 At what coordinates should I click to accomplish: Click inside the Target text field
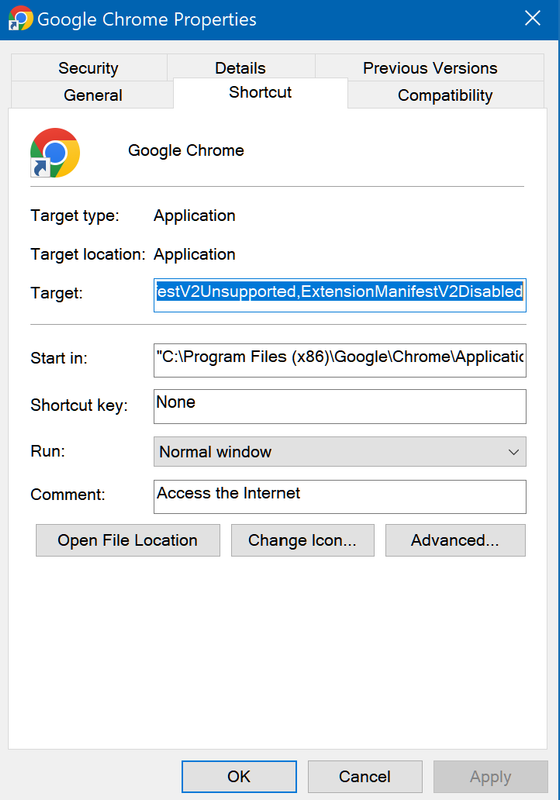(x=340, y=295)
